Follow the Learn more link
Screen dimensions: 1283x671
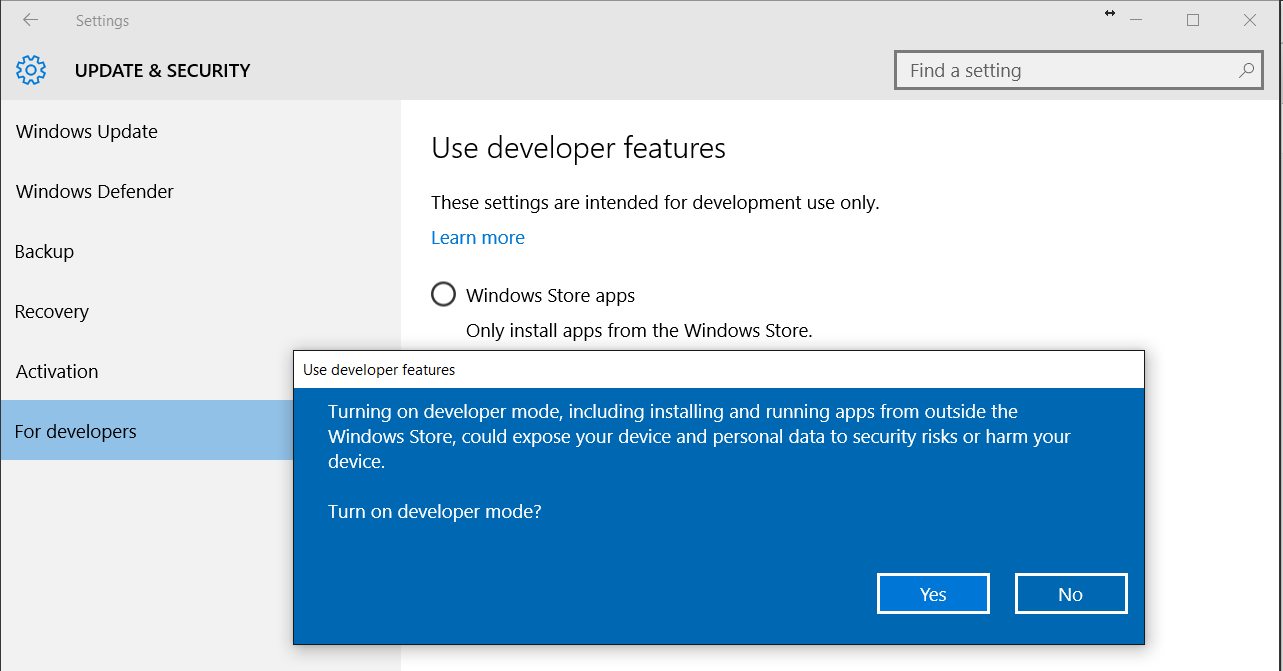click(x=478, y=237)
